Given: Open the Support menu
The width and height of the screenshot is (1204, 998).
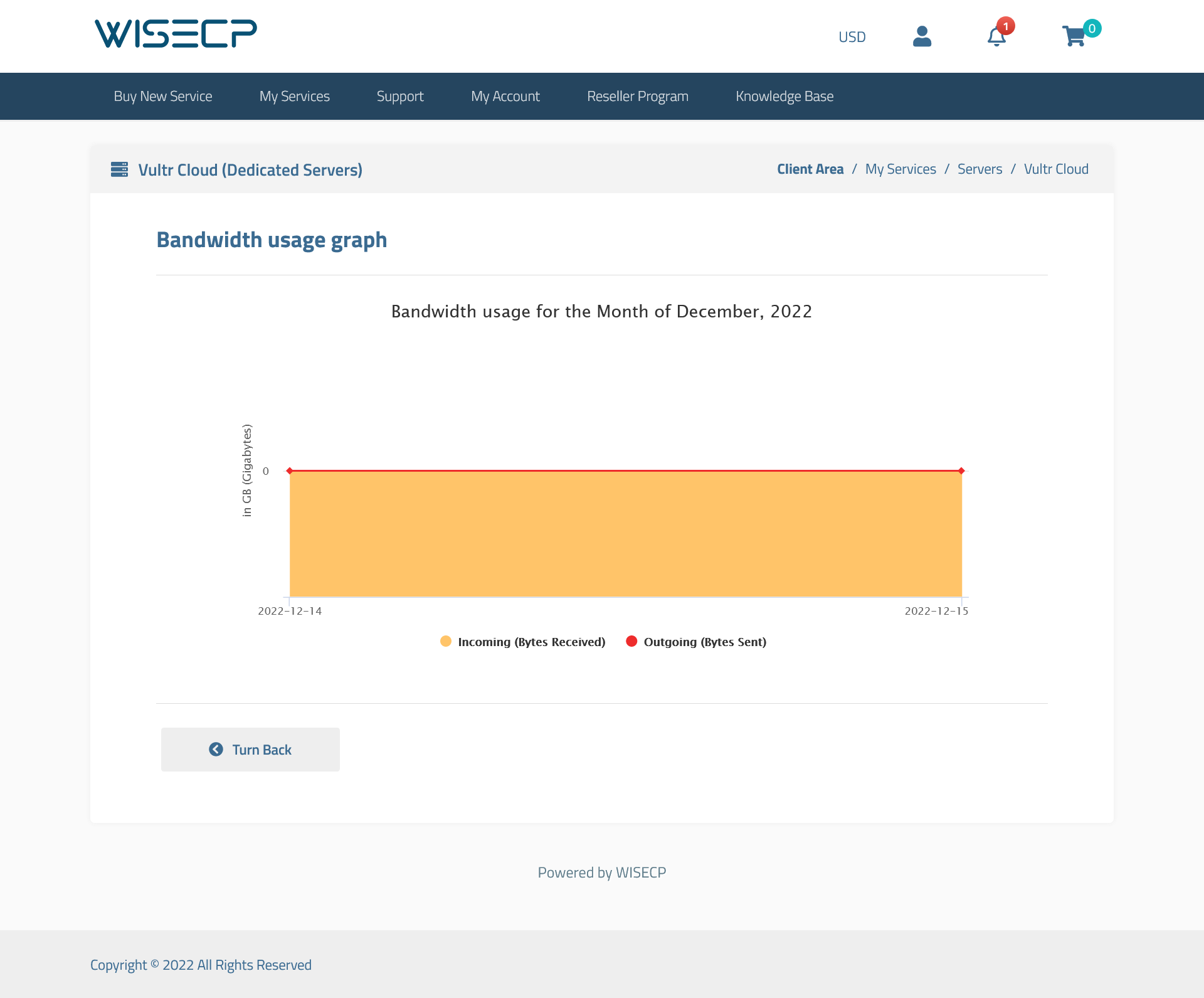Looking at the screenshot, I should click(400, 96).
